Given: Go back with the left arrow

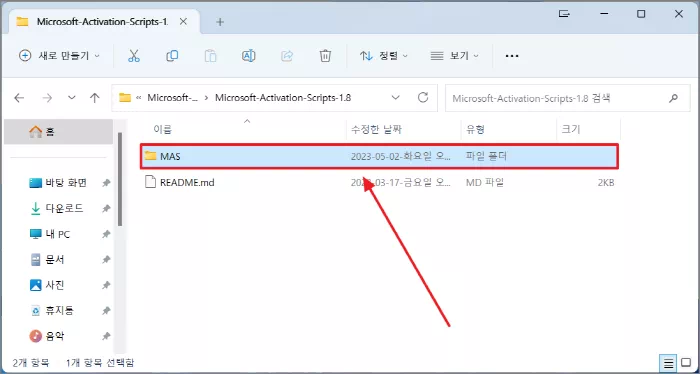Looking at the screenshot, I should click(19, 98).
